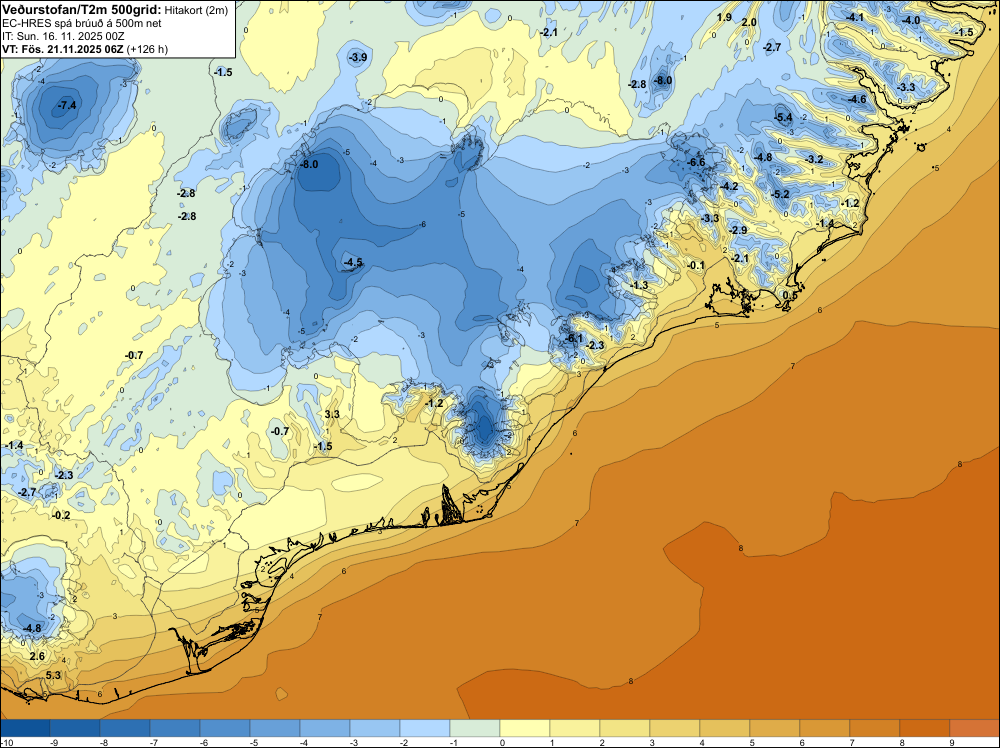
Task: Select the -6.6 temperature label
Action: (x=696, y=162)
